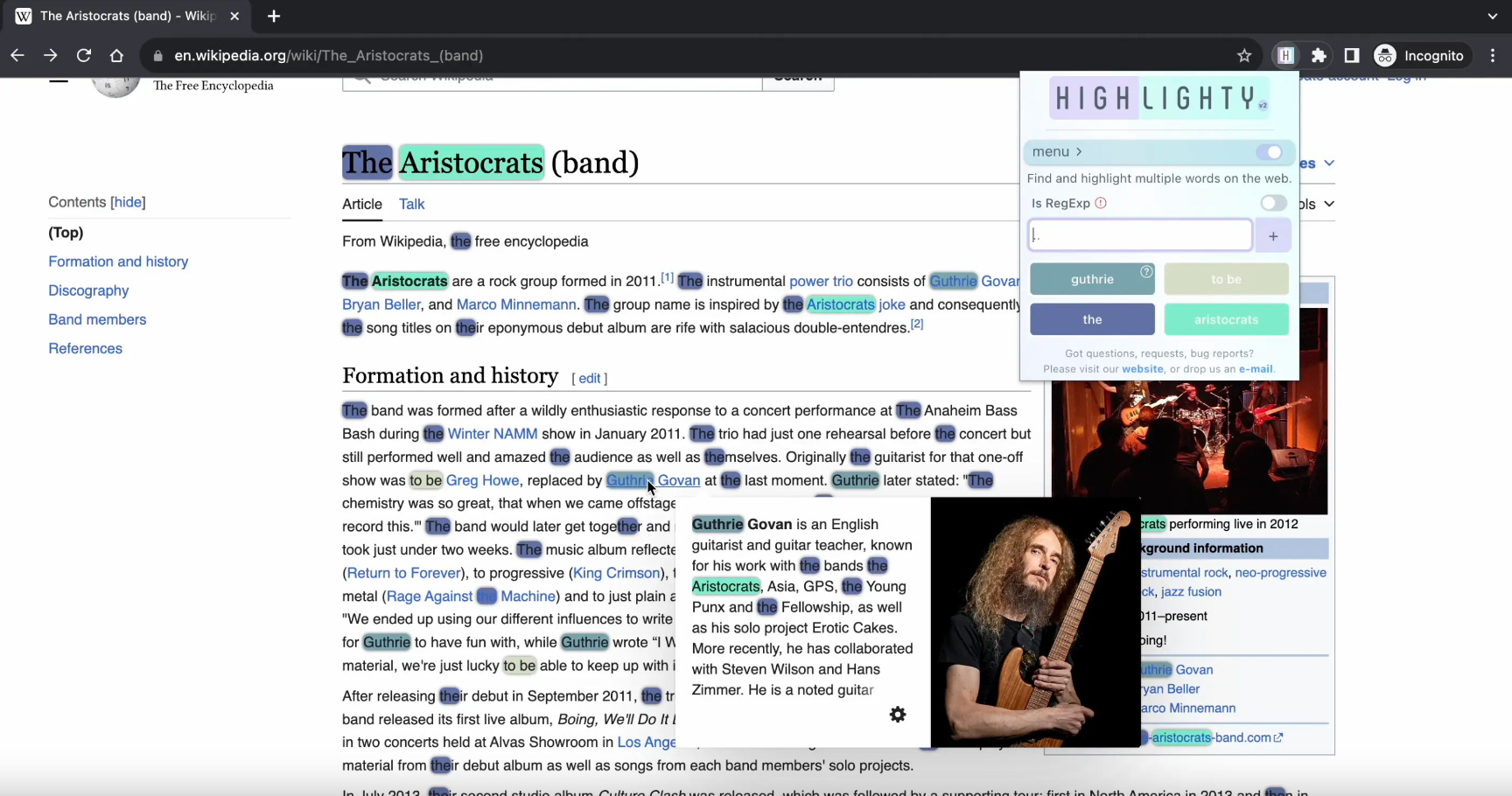Open the neo-progressive genre link

(1280, 572)
